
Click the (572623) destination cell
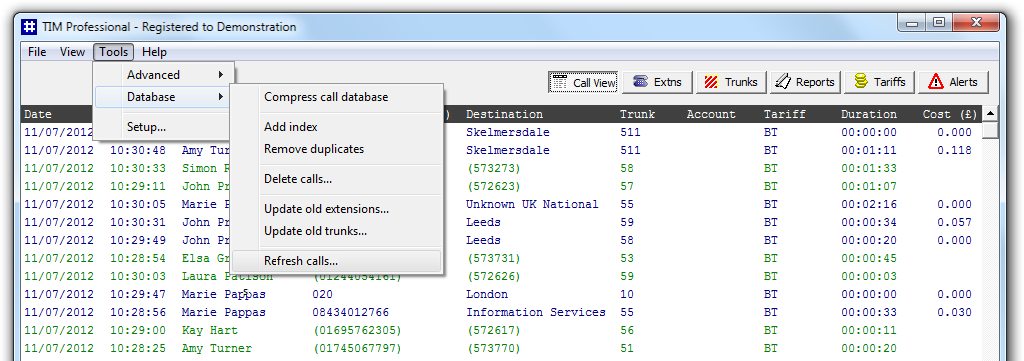(x=494, y=186)
